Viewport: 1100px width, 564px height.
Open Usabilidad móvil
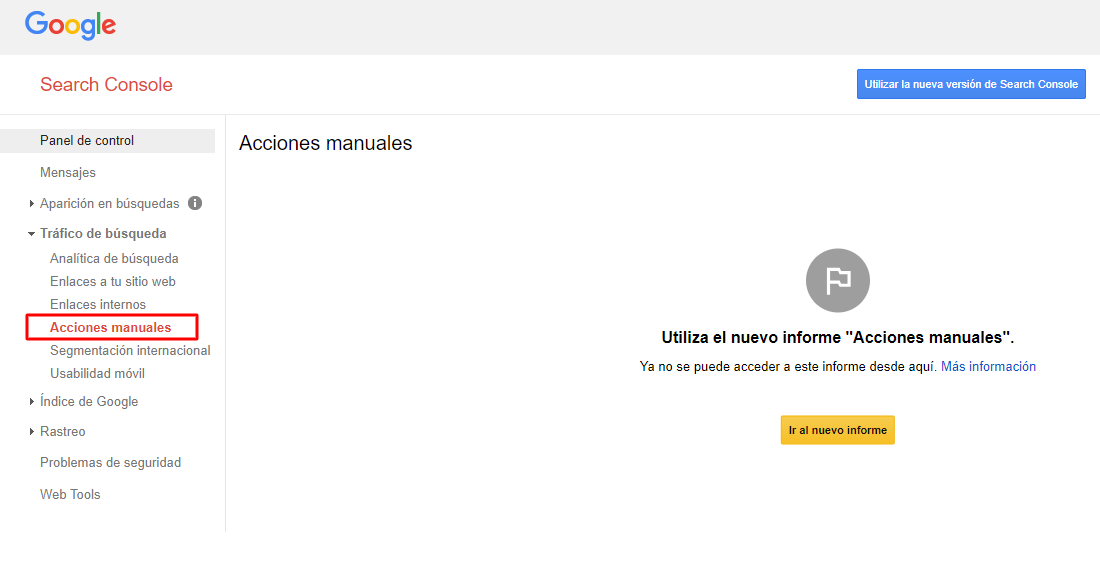[98, 374]
